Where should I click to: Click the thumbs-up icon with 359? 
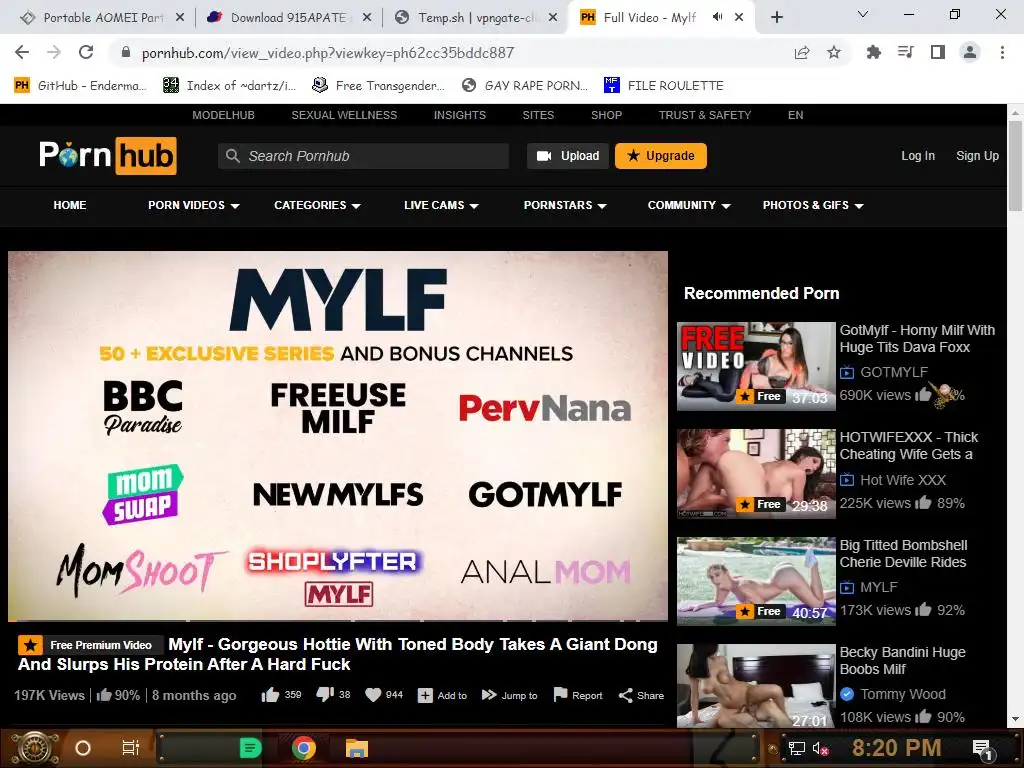pyautogui.click(x=270, y=695)
